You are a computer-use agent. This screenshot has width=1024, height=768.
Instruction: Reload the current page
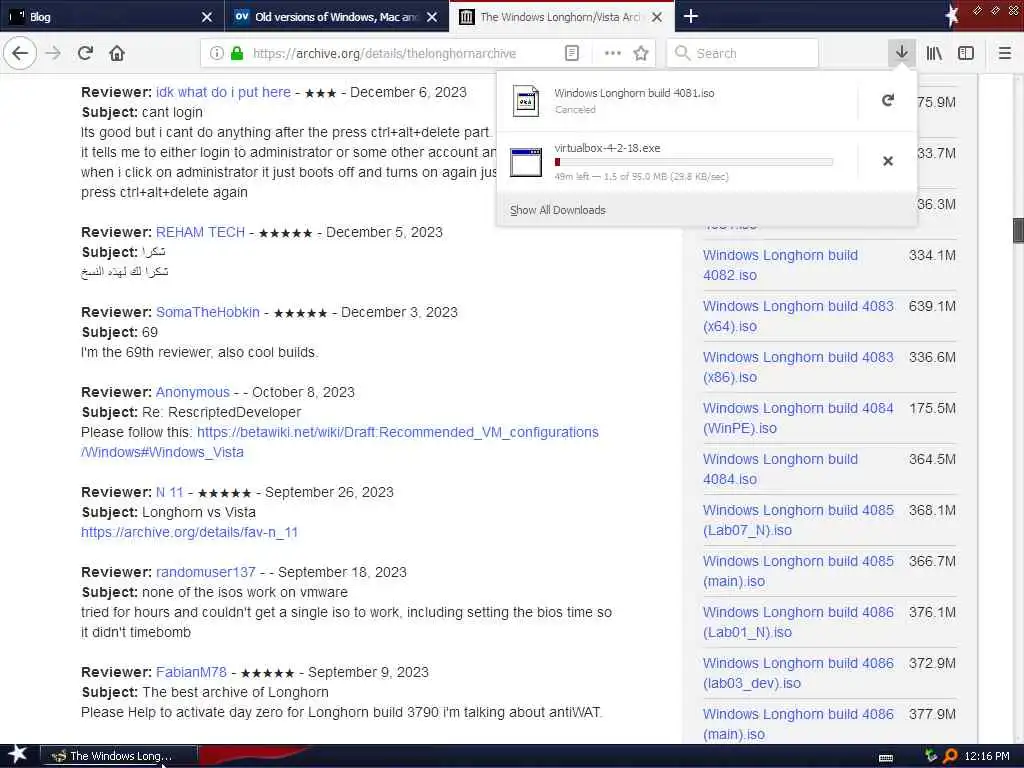86,53
